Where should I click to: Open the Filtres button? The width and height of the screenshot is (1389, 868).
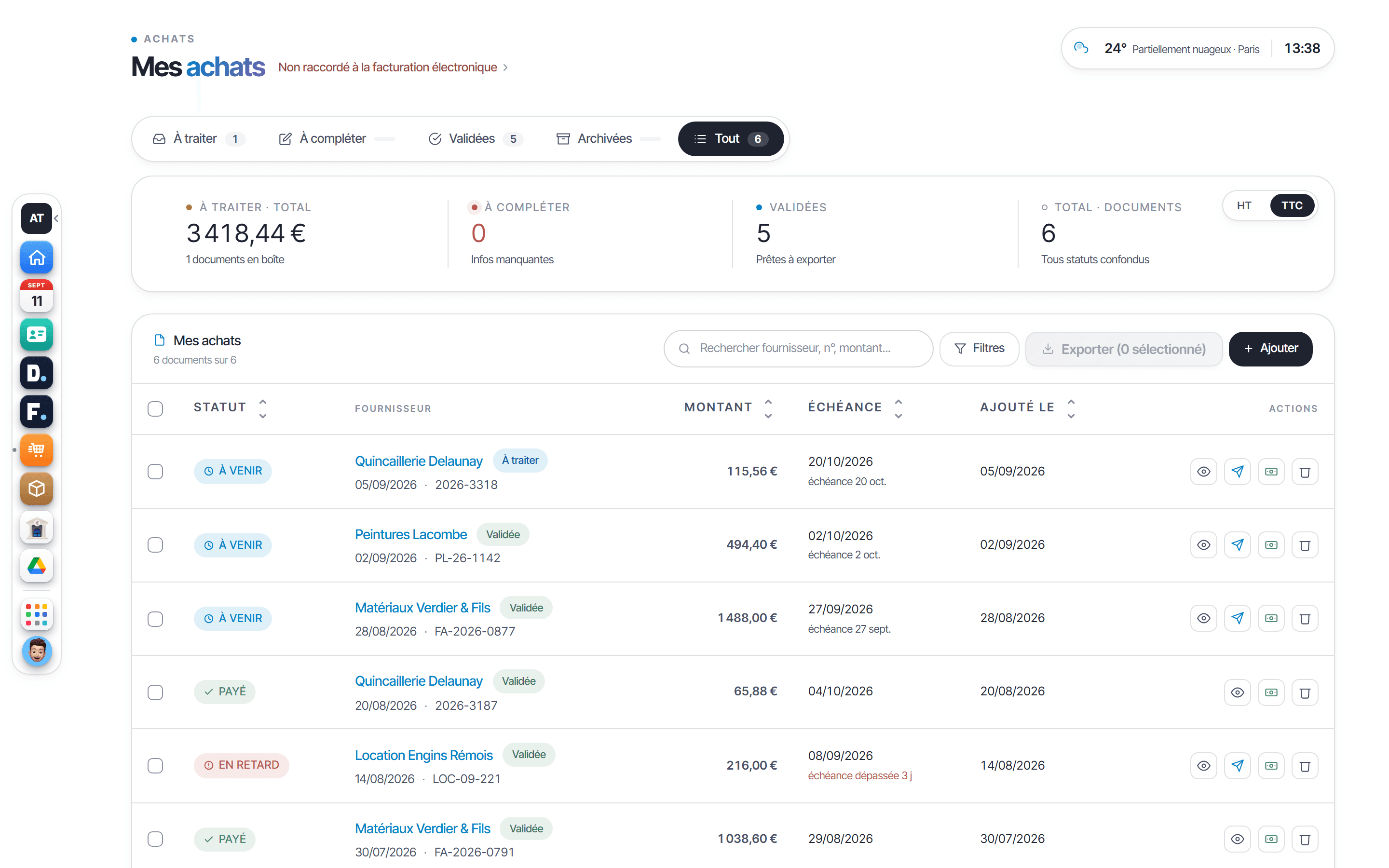click(979, 349)
